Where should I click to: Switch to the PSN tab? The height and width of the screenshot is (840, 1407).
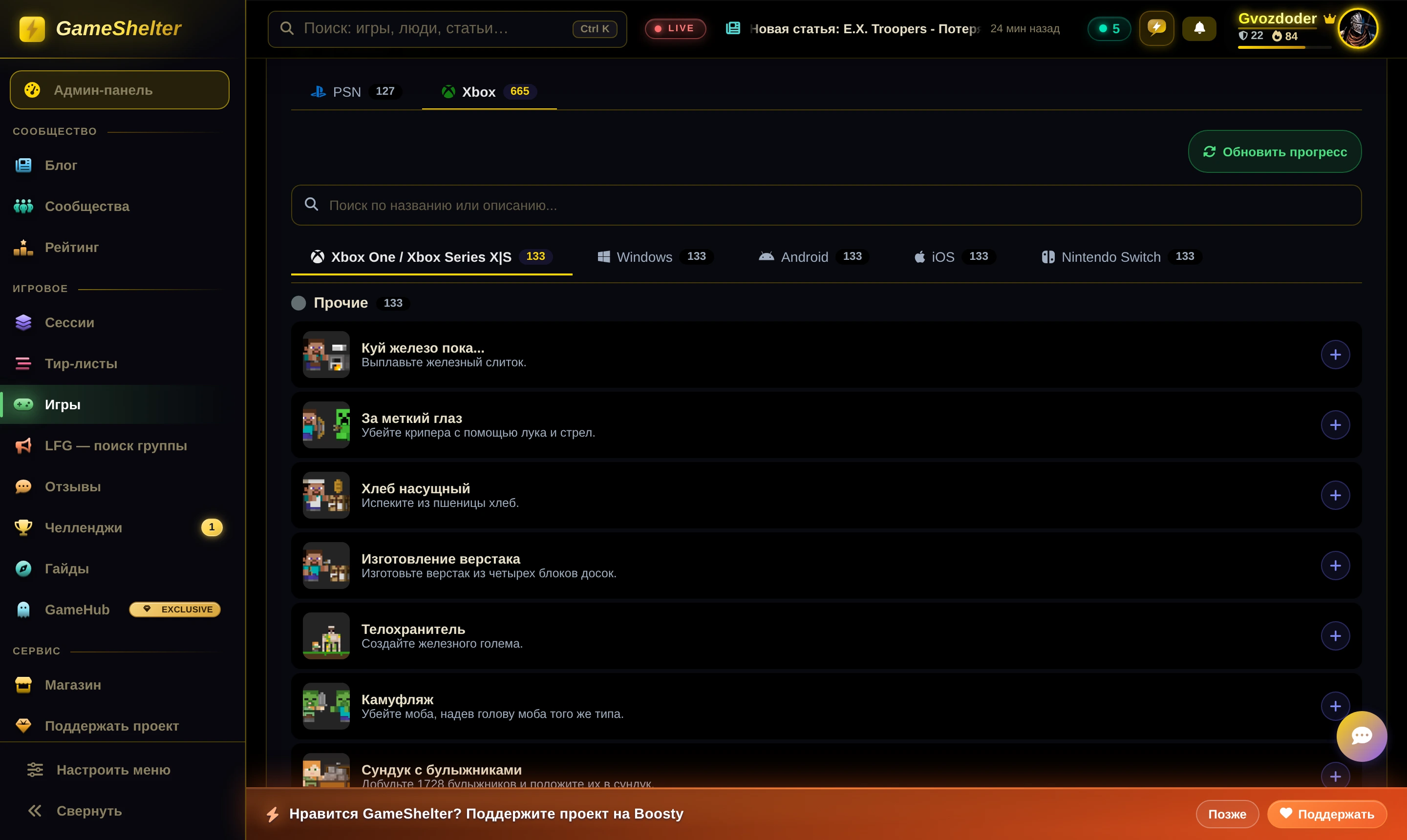356,92
